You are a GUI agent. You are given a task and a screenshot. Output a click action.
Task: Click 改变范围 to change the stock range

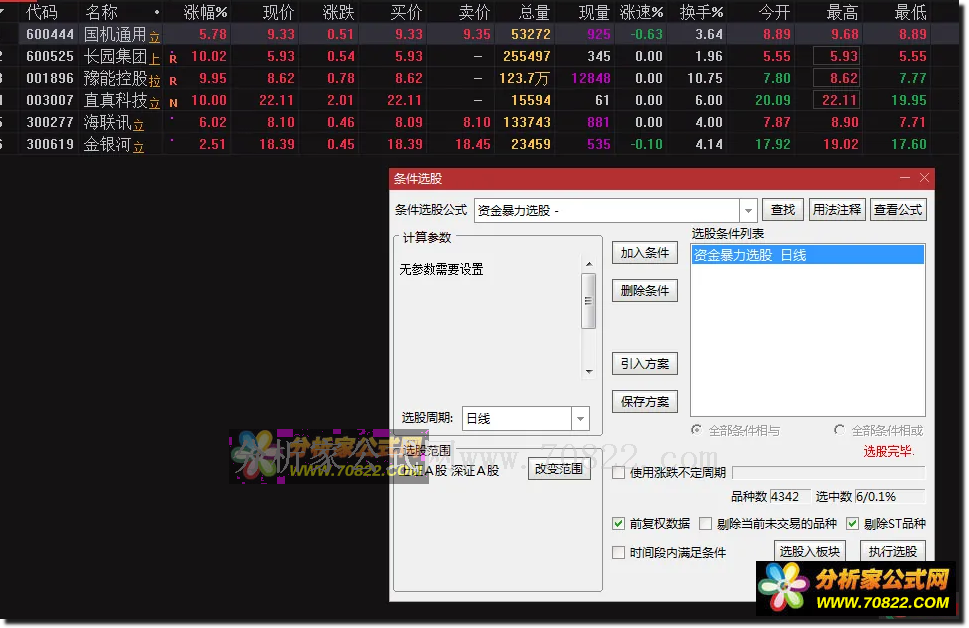559,469
